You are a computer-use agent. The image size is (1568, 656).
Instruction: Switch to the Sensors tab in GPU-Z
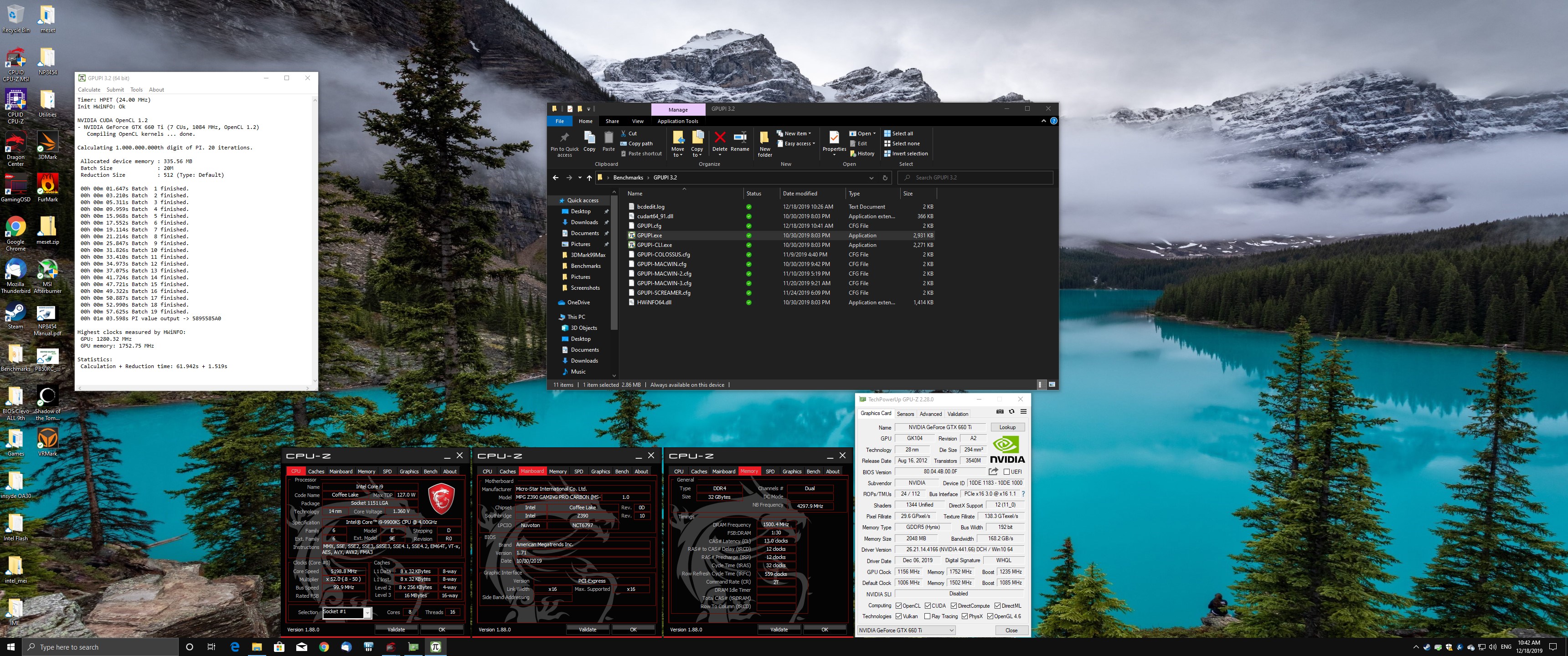[905, 414]
